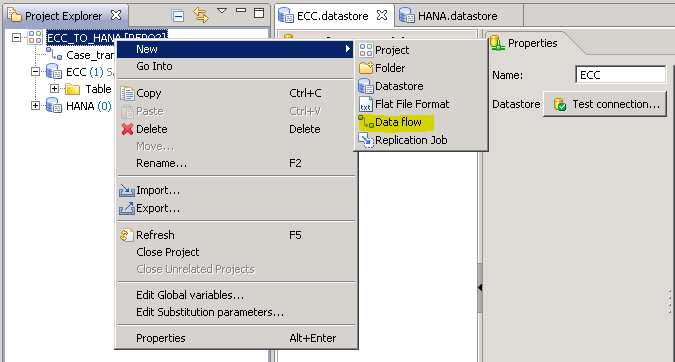The image size is (675, 362).
Task: Click the Datastore icon in submenu
Action: point(366,86)
